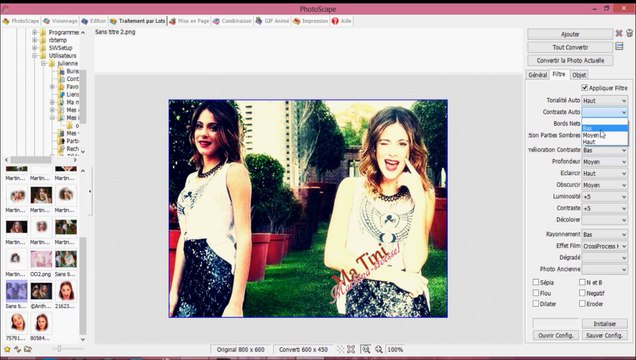Choose Bas in Contraste Auto list
The image size is (636, 360).
(605, 128)
